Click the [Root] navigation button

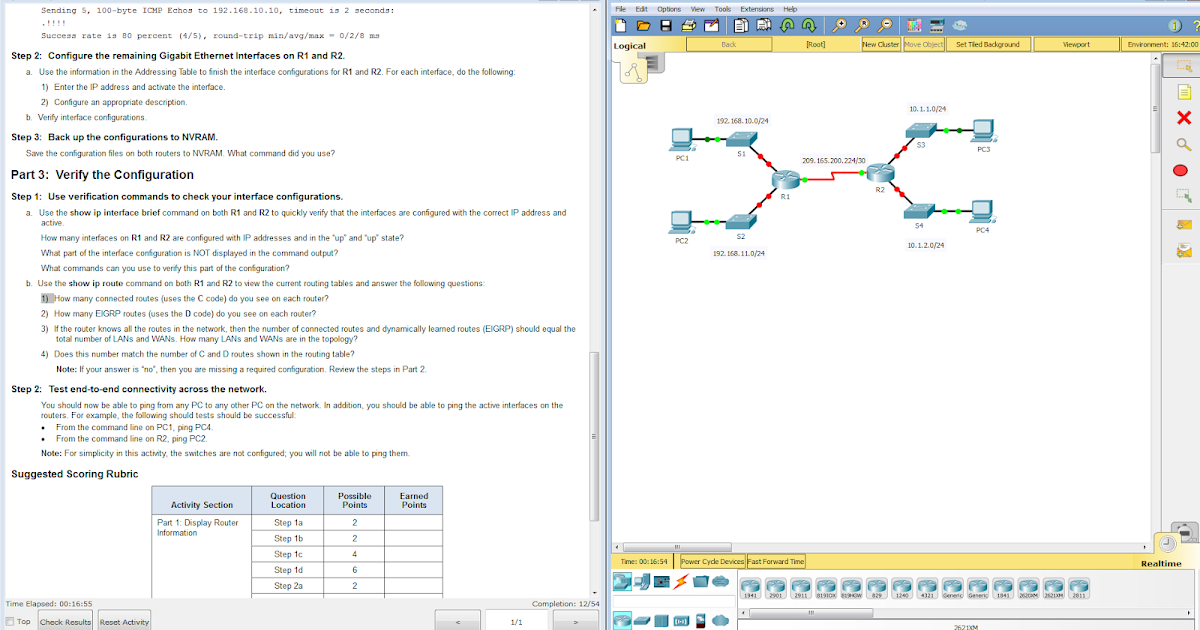click(816, 44)
